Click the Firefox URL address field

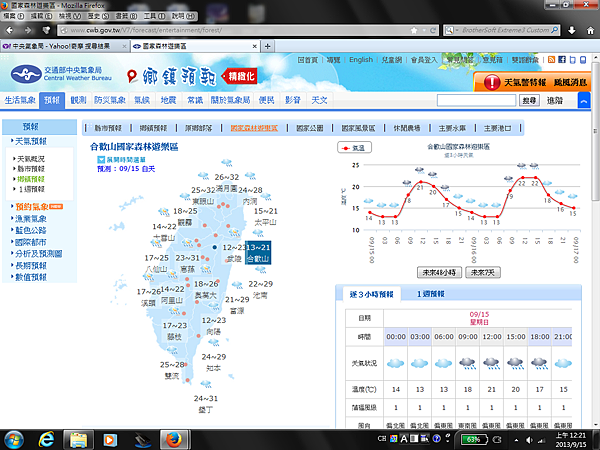tap(237, 30)
